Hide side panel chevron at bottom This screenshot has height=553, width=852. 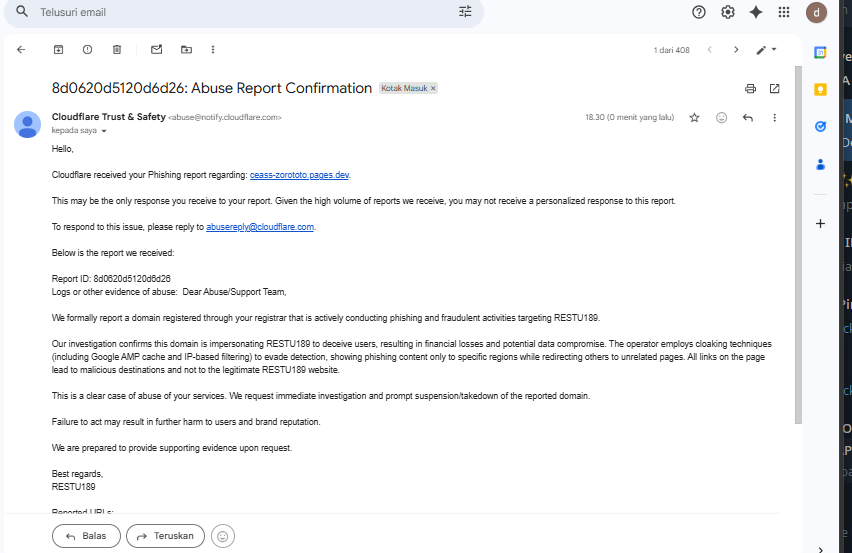tap(820, 549)
